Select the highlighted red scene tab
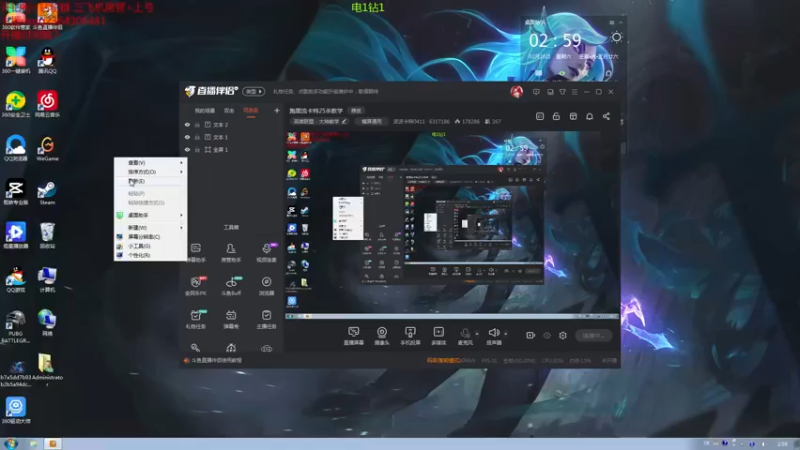 251,111
